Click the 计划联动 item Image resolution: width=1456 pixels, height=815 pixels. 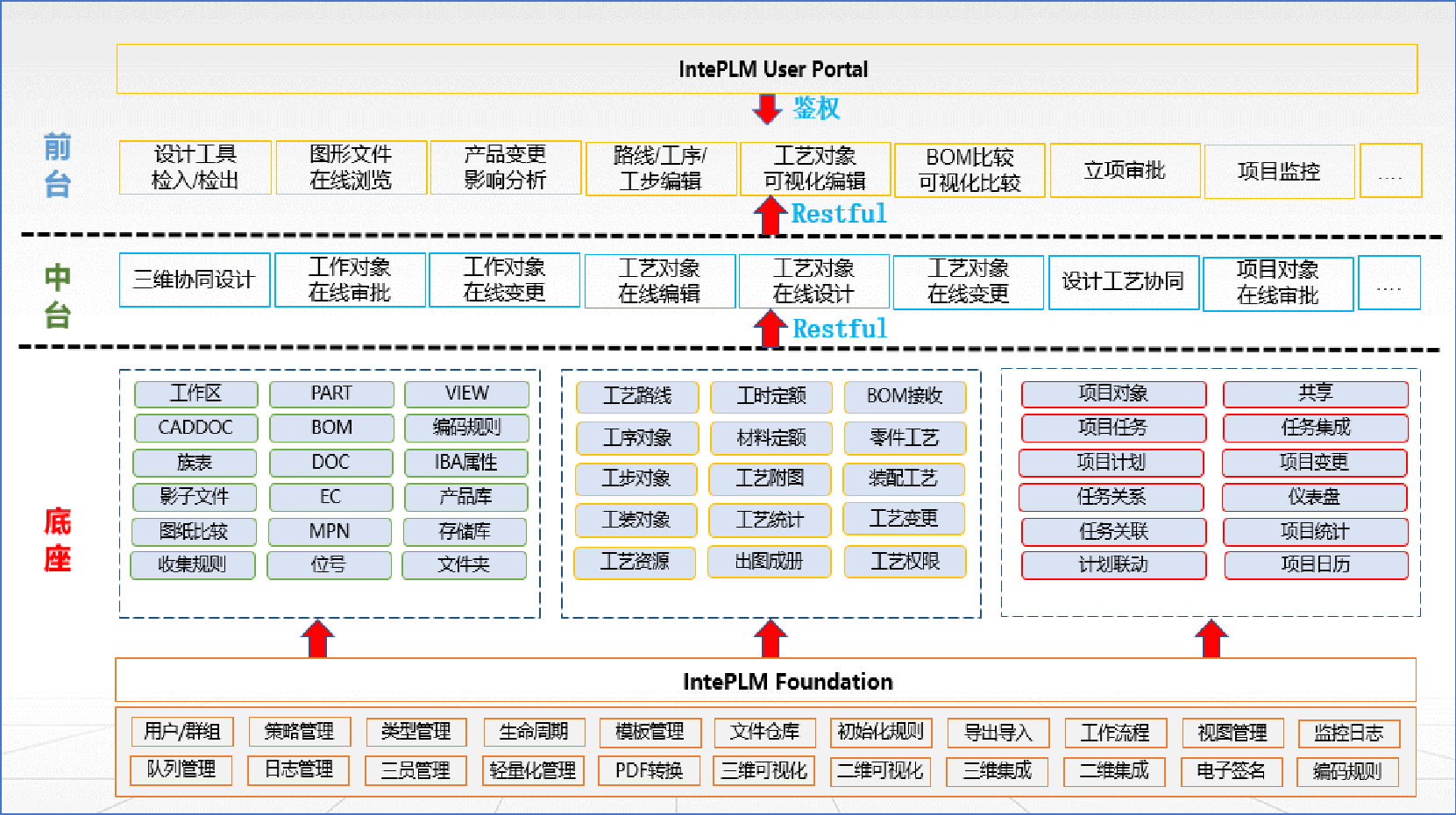pyautogui.click(x=1113, y=565)
